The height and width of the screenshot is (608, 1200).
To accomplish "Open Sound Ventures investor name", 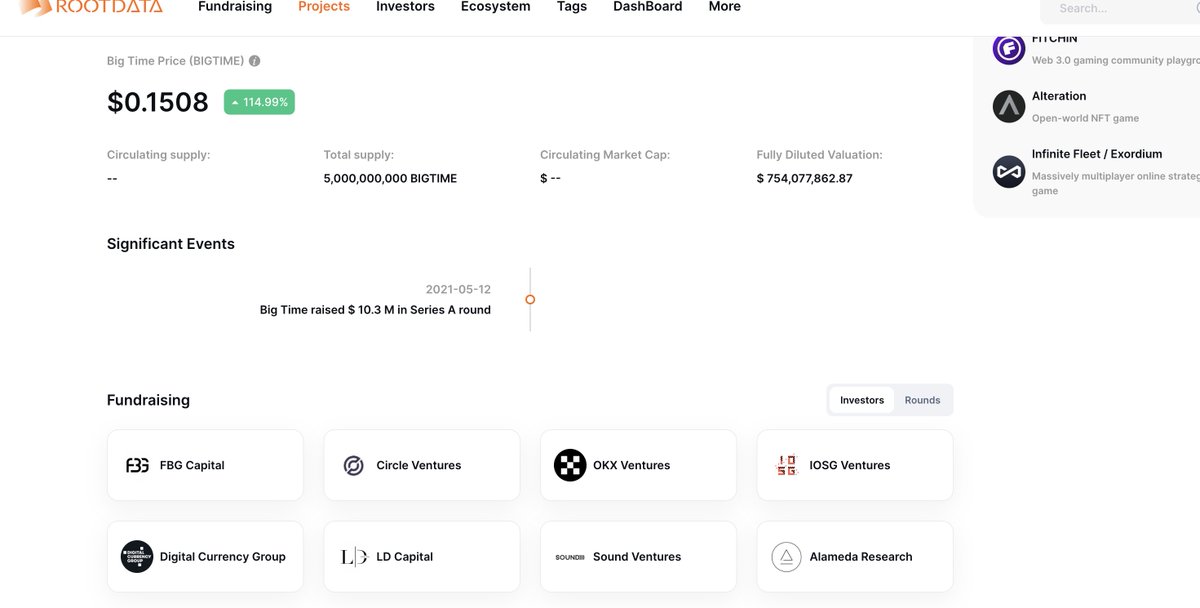I will (x=637, y=556).
